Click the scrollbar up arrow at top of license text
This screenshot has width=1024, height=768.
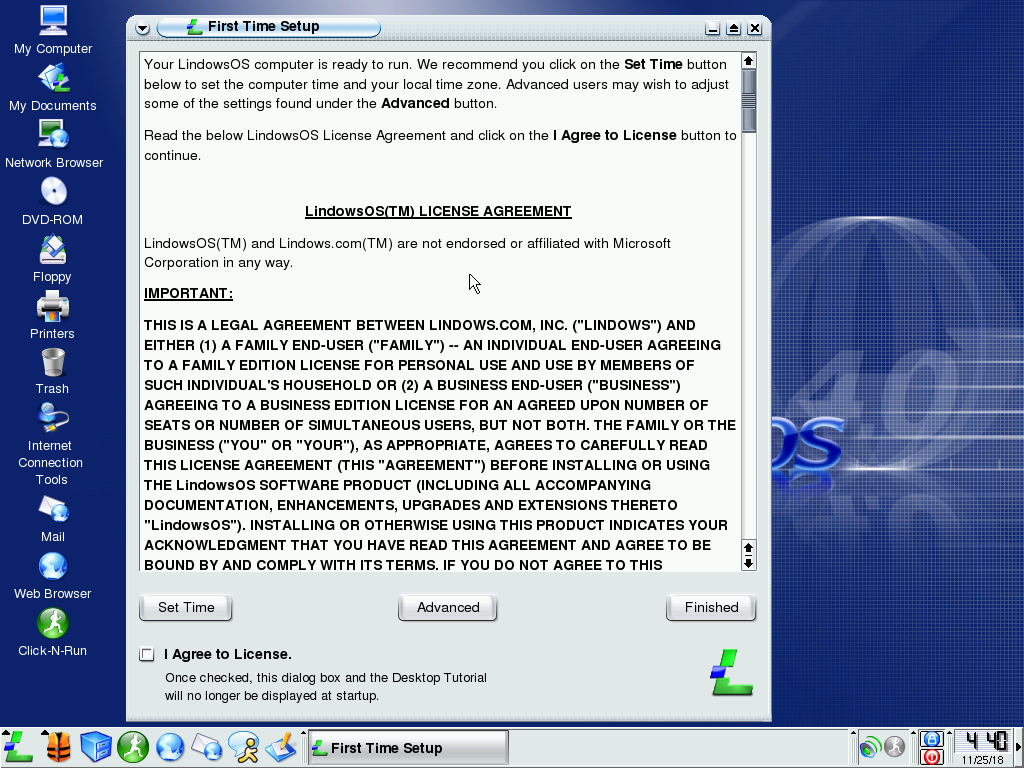click(748, 61)
